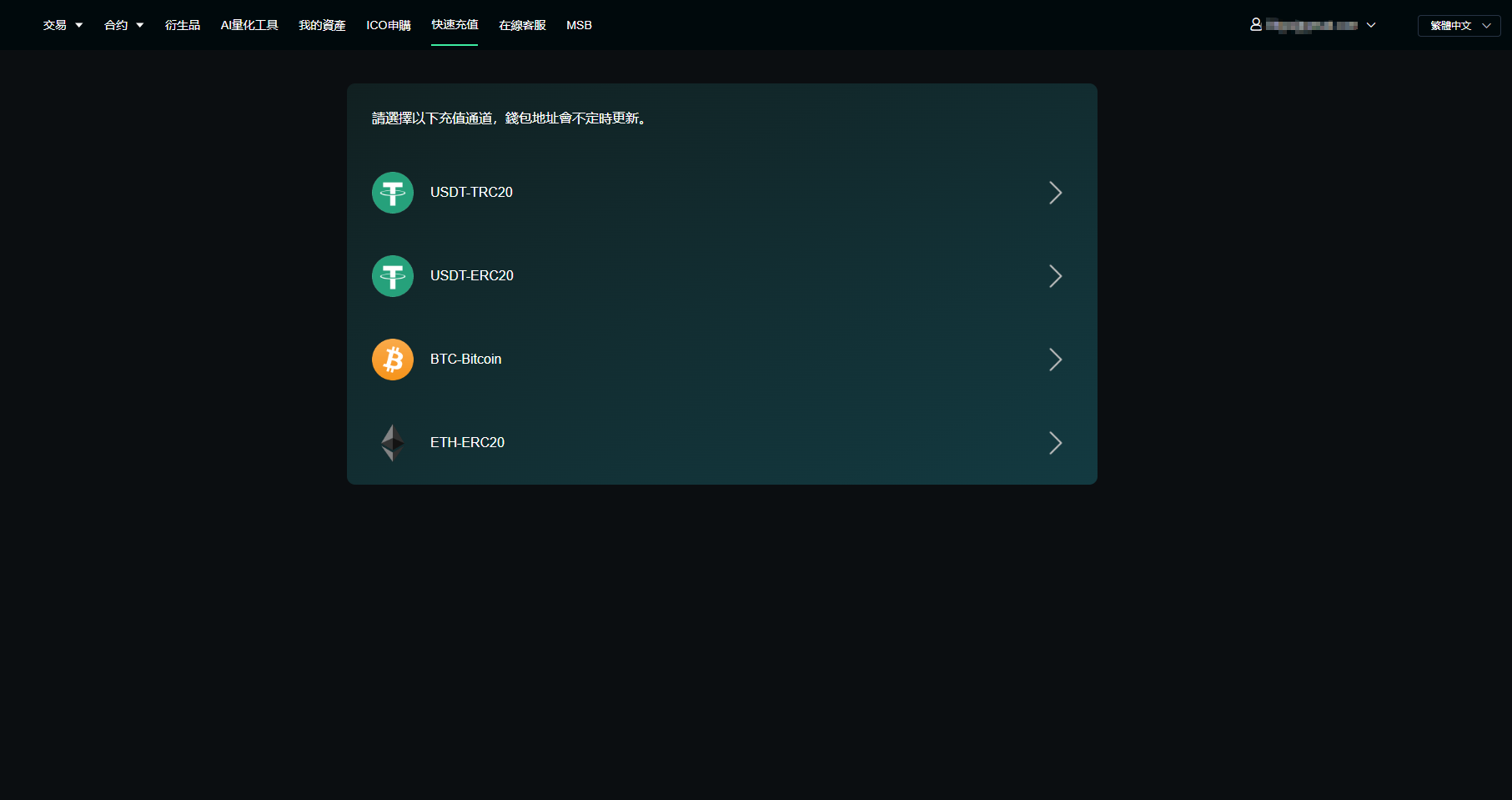Open ETH-ERC20 channel via right chevron
The width and height of the screenshot is (1512, 800).
point(1055,443)
